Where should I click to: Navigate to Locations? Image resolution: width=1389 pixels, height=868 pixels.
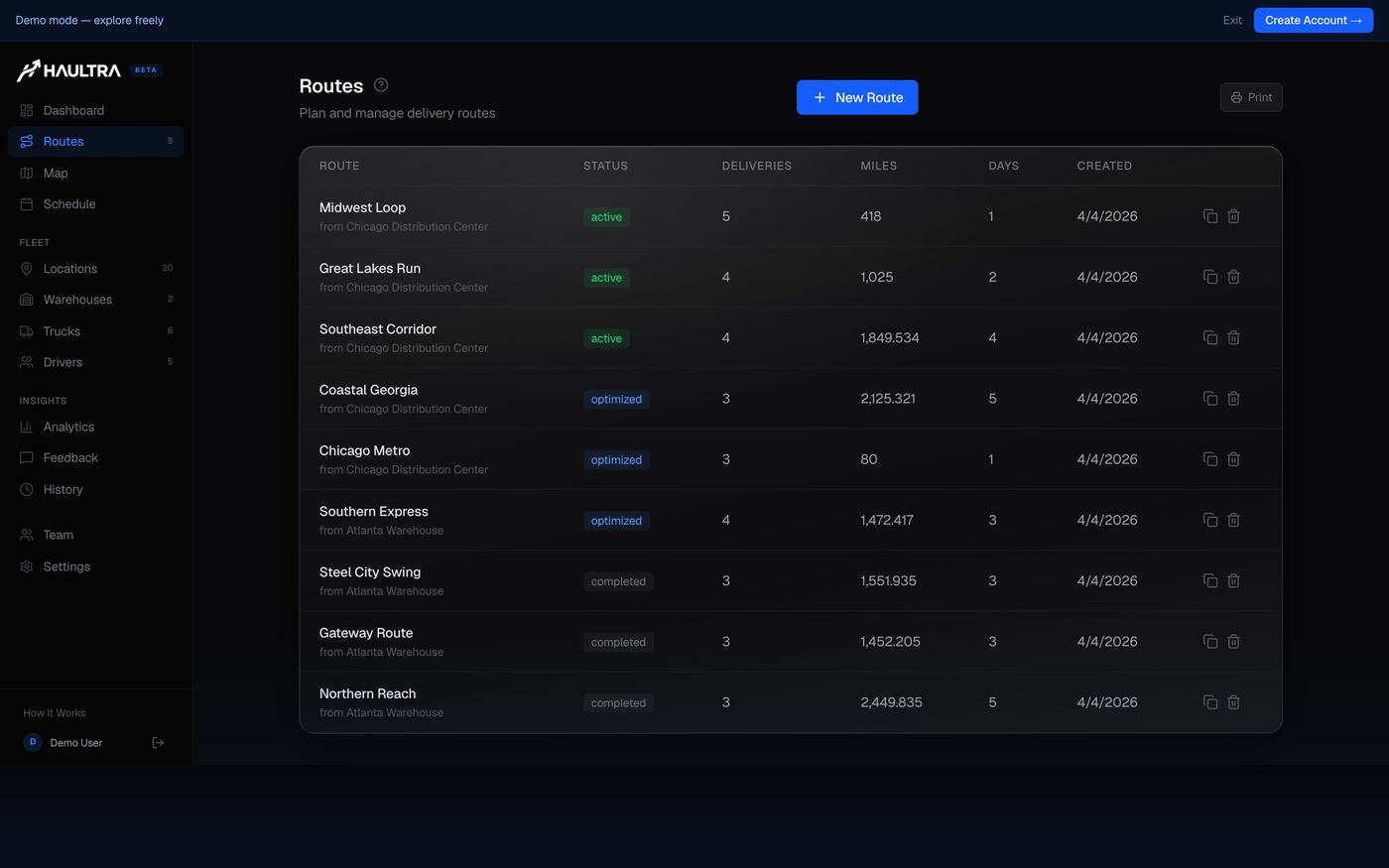pos(95,269)
